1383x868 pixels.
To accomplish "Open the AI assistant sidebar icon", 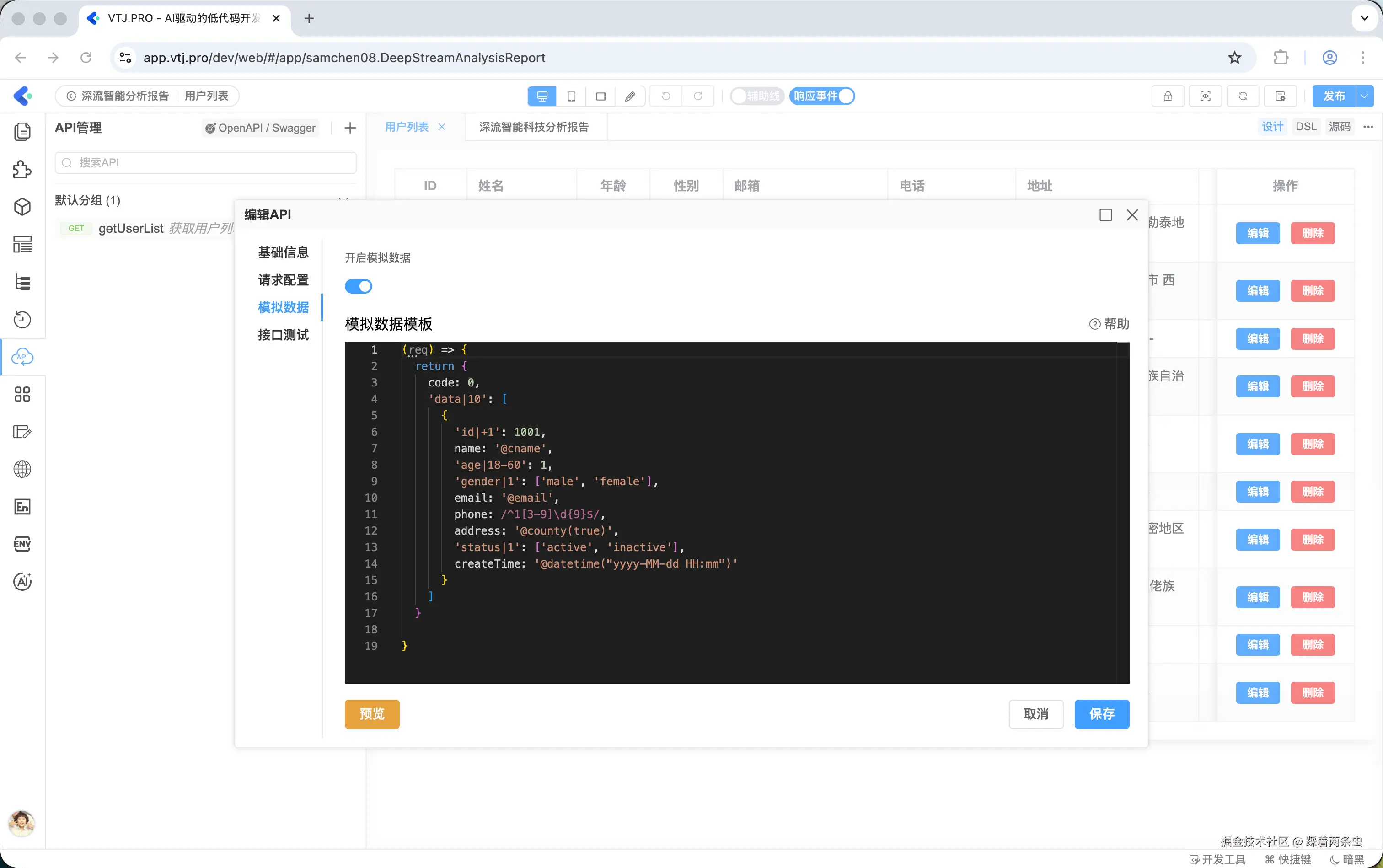I will tap(22, 582).
